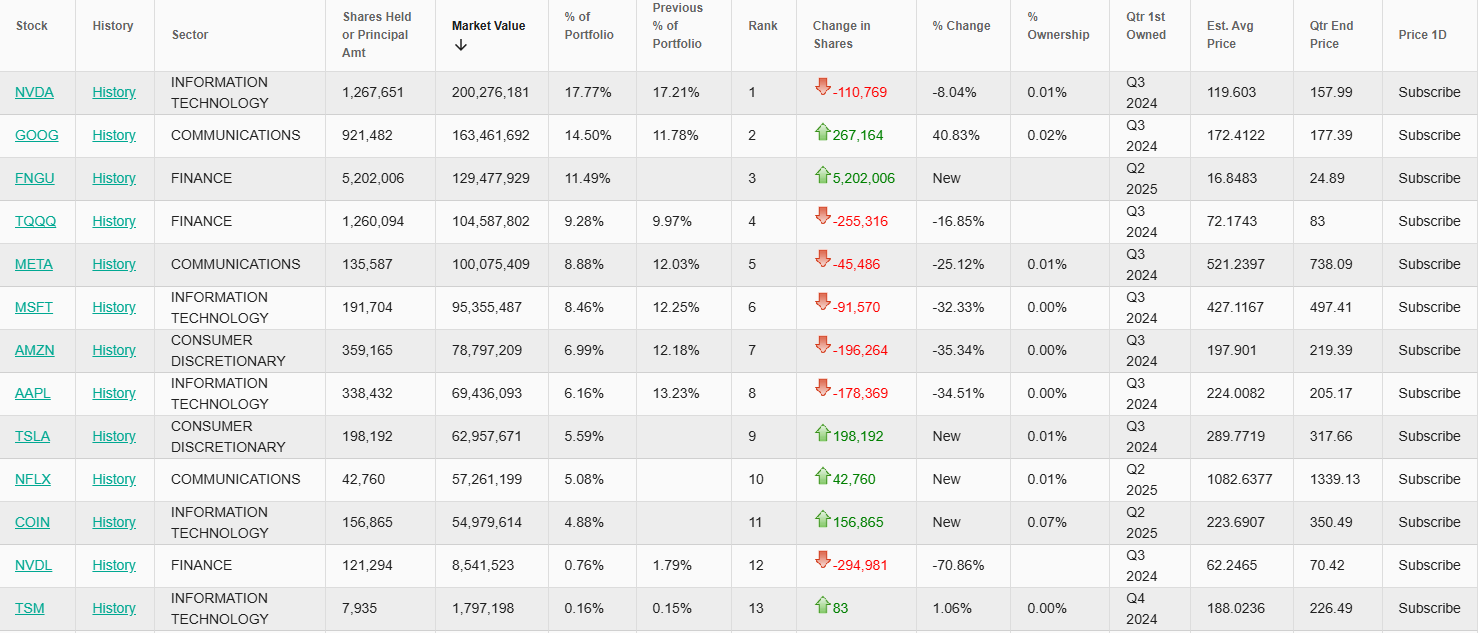Open the AMZN stock link

(35, 350)
